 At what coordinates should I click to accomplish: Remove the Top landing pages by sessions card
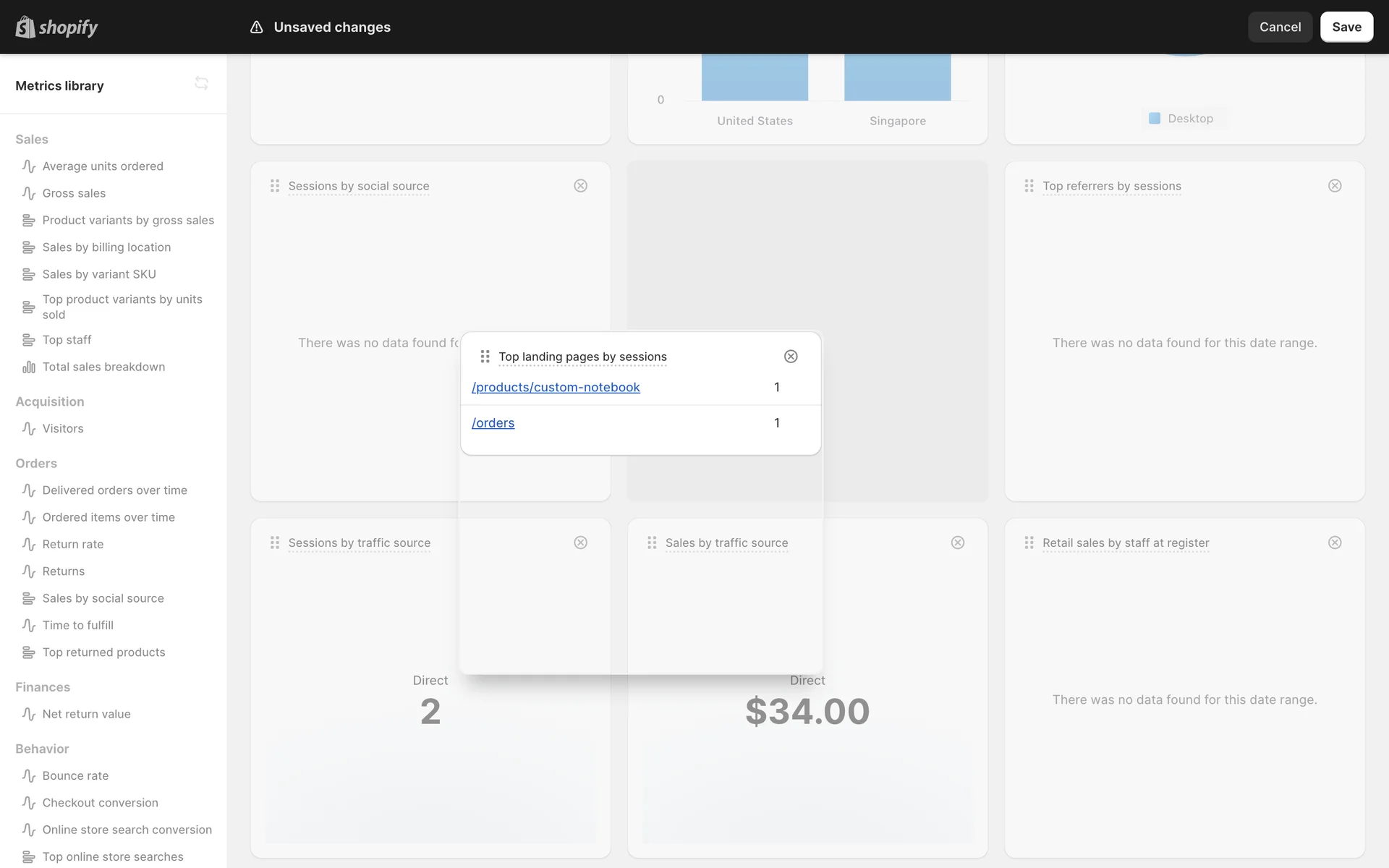791,357
